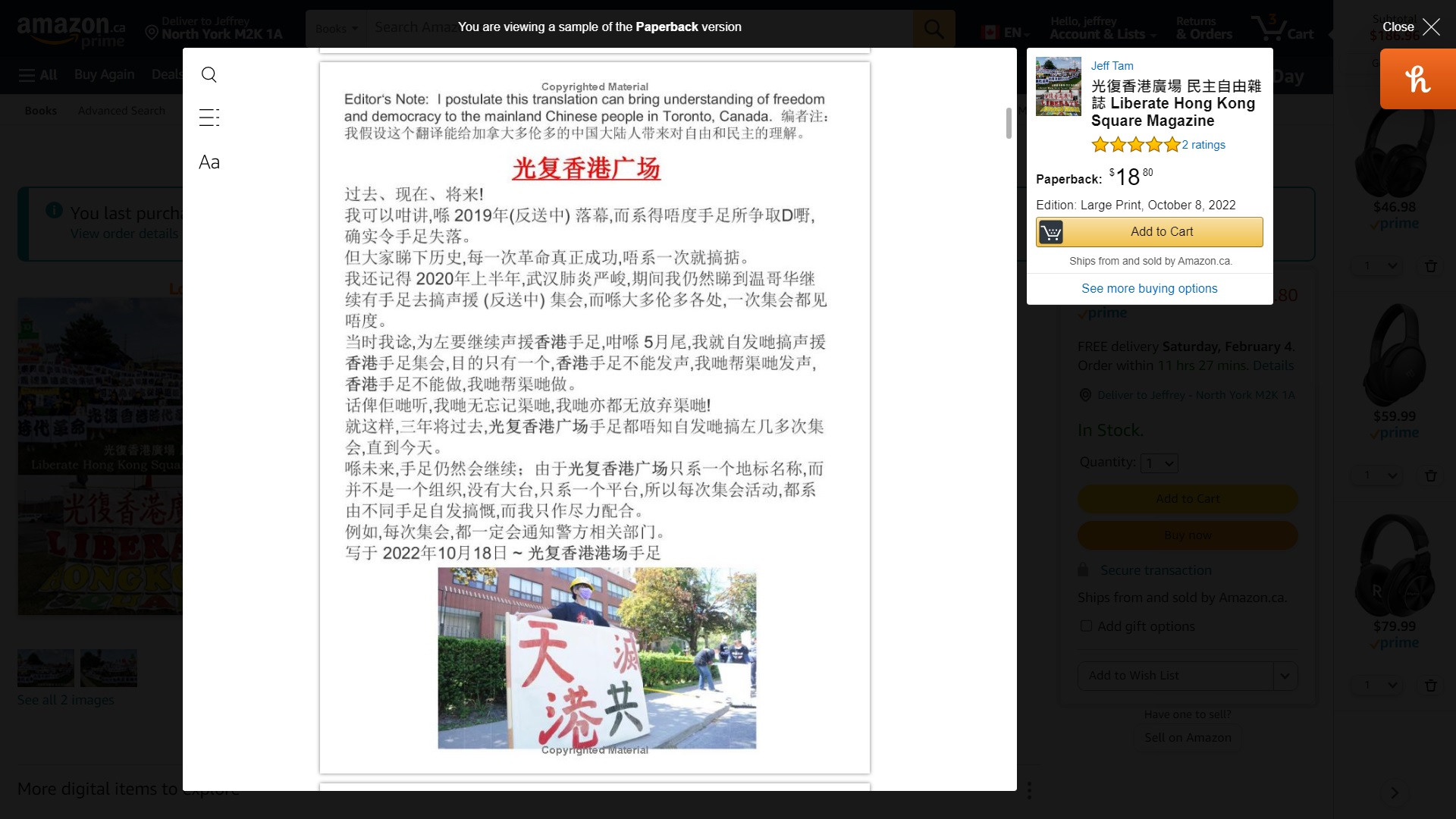Click Add to Wish List button
The width and height of the screenshot is (1456, 819).
1175,676
